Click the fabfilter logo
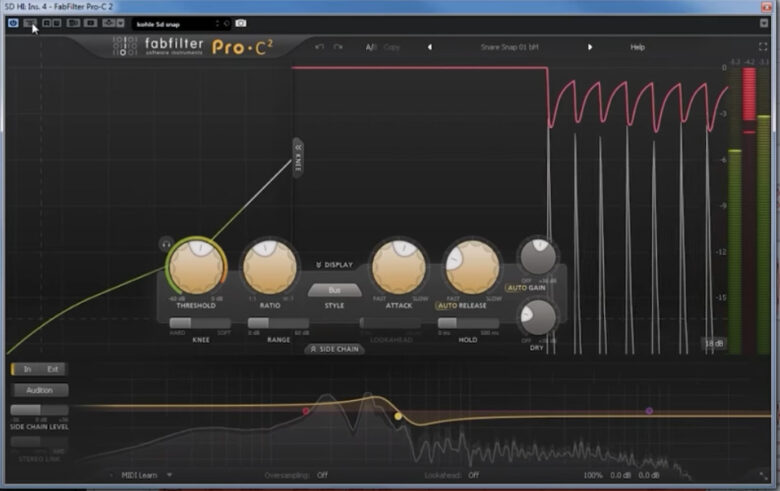780x491 pixels. [x=158, y=46]
